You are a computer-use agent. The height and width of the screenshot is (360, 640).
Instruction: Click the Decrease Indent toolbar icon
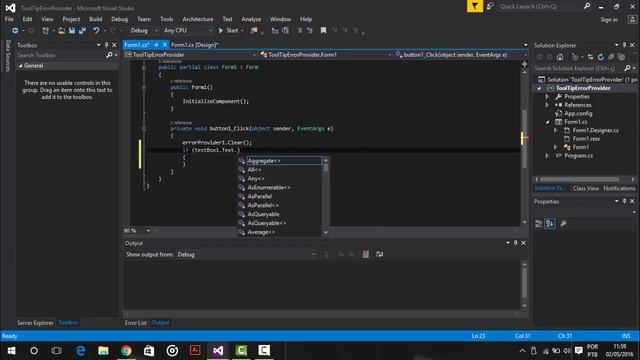tap(275, 31)
